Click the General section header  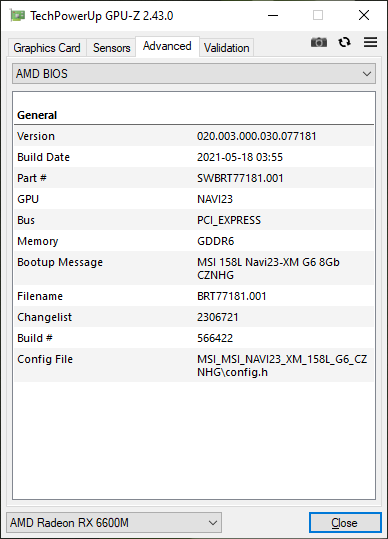[37, 115]
